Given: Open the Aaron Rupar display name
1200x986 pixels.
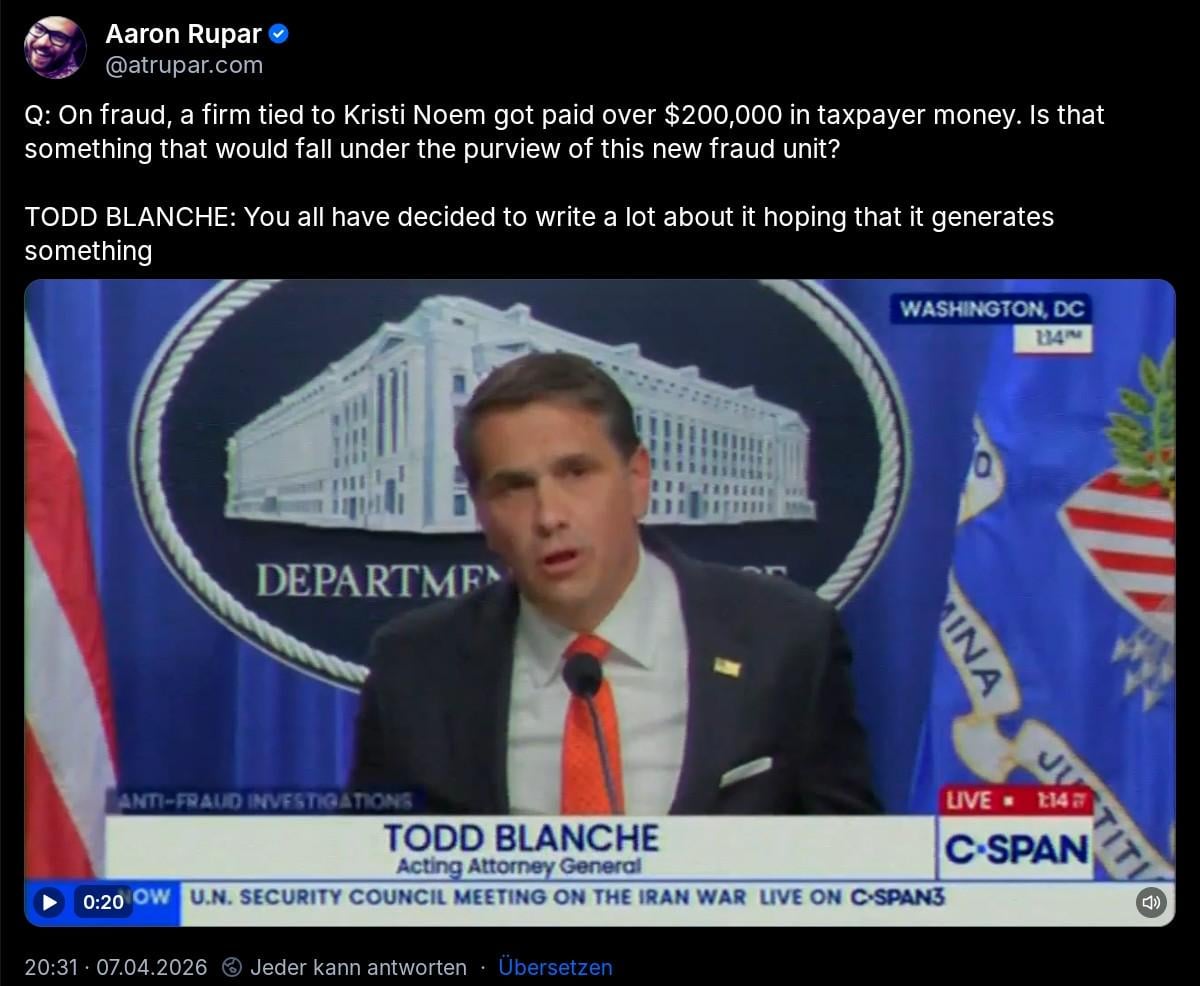Looking at the screenshot, I should point(183,34).
